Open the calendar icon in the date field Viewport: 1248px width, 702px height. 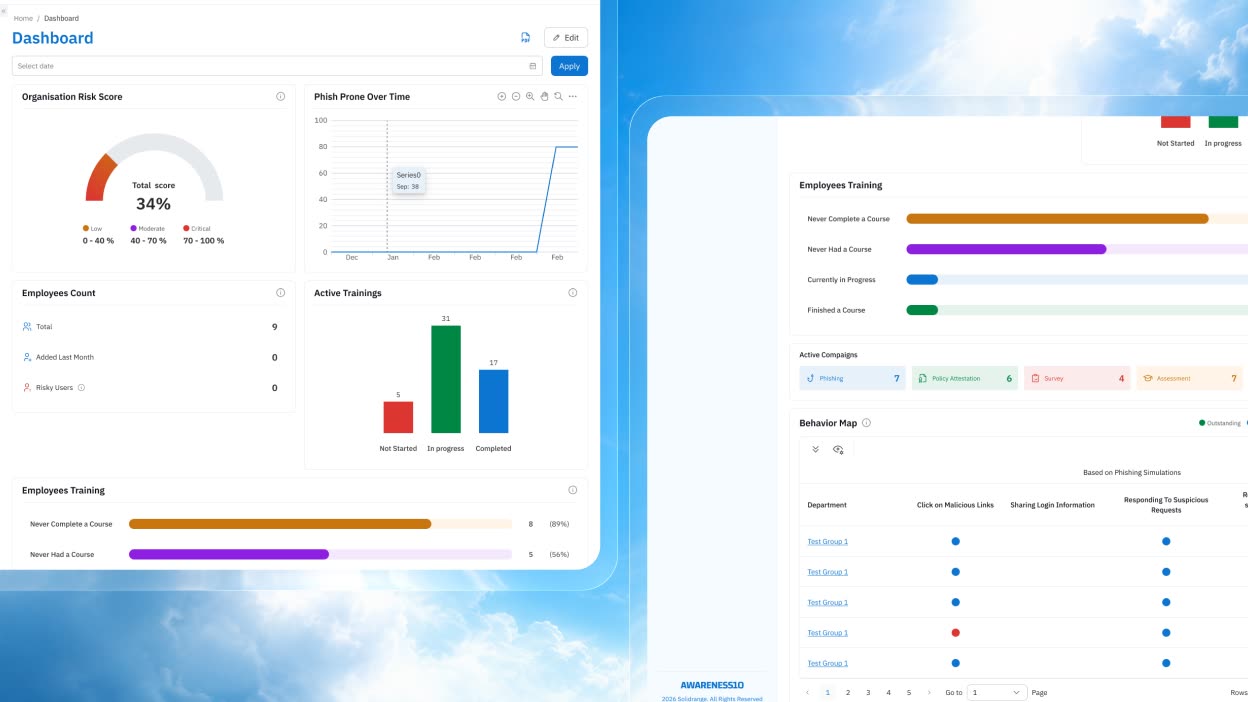(x=533, y=66)
